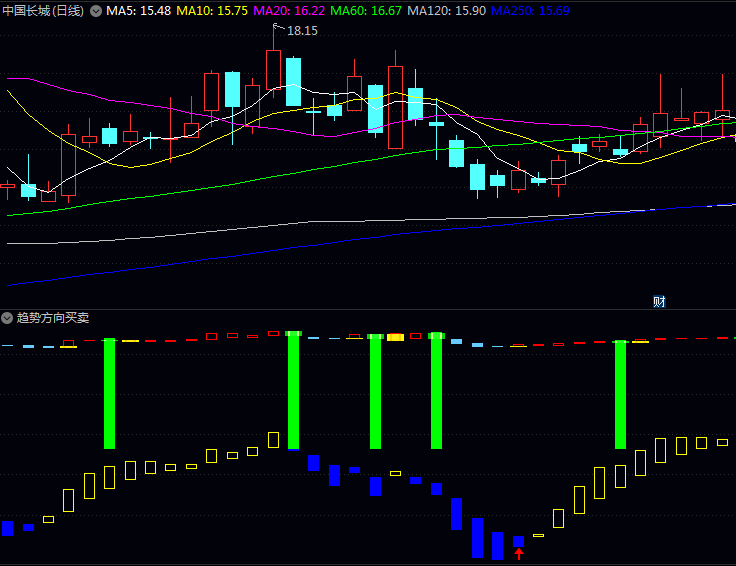Click the candlestick at the 18.15 high
The width and height of the screenshot is (736, 566).
click(x=273, y=70)
